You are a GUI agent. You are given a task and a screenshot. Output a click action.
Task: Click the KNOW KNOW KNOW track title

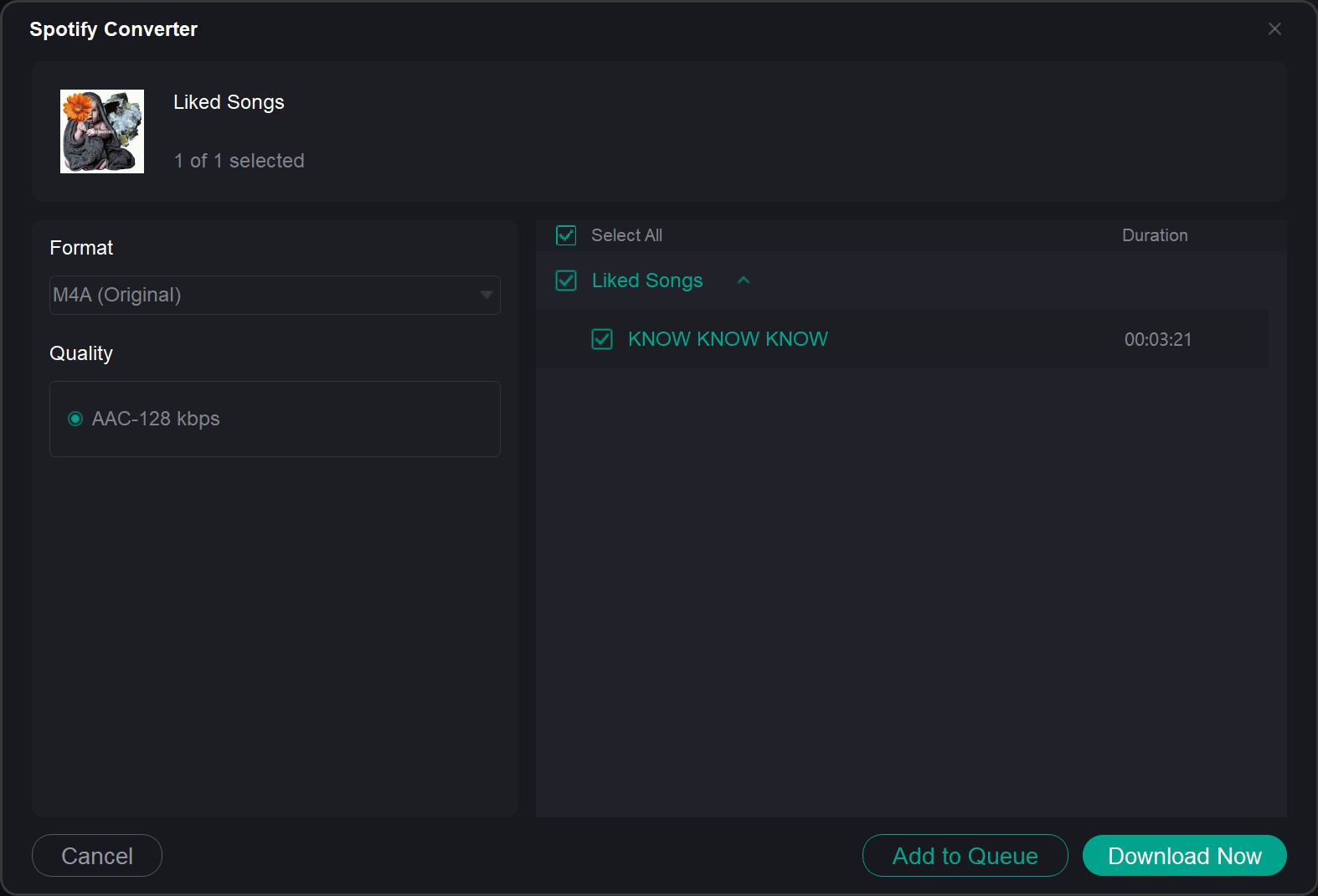[x=728, y=339]
